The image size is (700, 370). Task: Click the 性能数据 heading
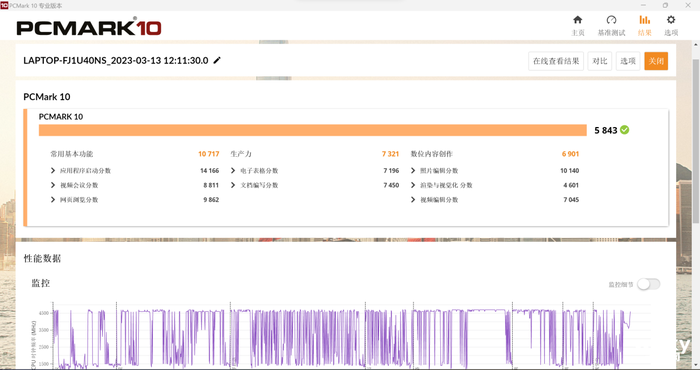click(x=42, y=258)
